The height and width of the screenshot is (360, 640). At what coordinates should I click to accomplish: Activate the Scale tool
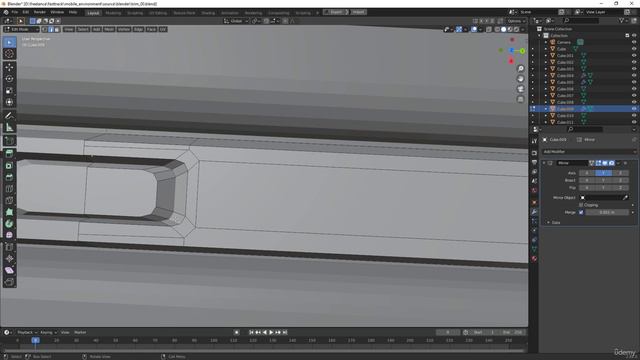click(x=9, y=91)
